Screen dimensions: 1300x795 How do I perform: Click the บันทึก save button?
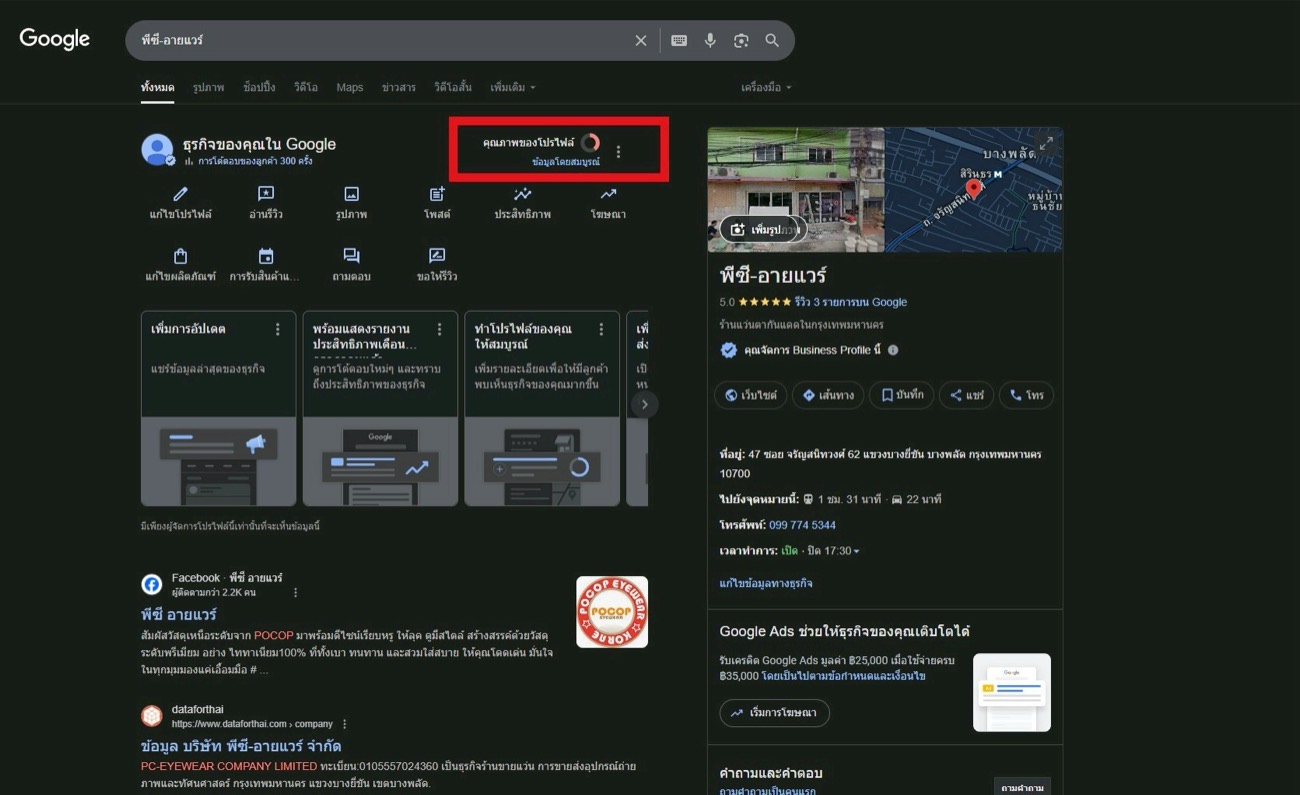point(902,395)
